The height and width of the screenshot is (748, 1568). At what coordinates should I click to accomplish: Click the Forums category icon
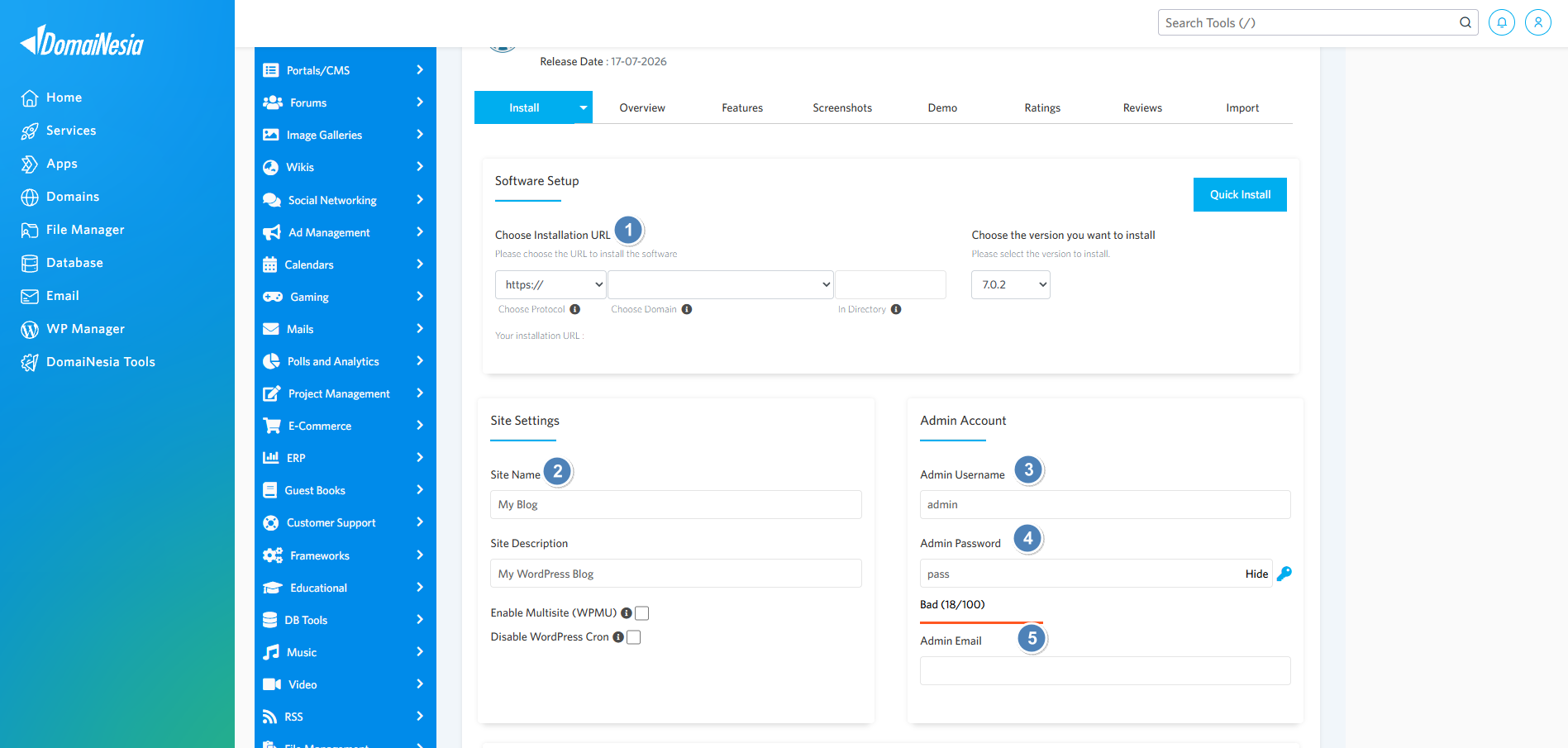click(x=273, y=102)
